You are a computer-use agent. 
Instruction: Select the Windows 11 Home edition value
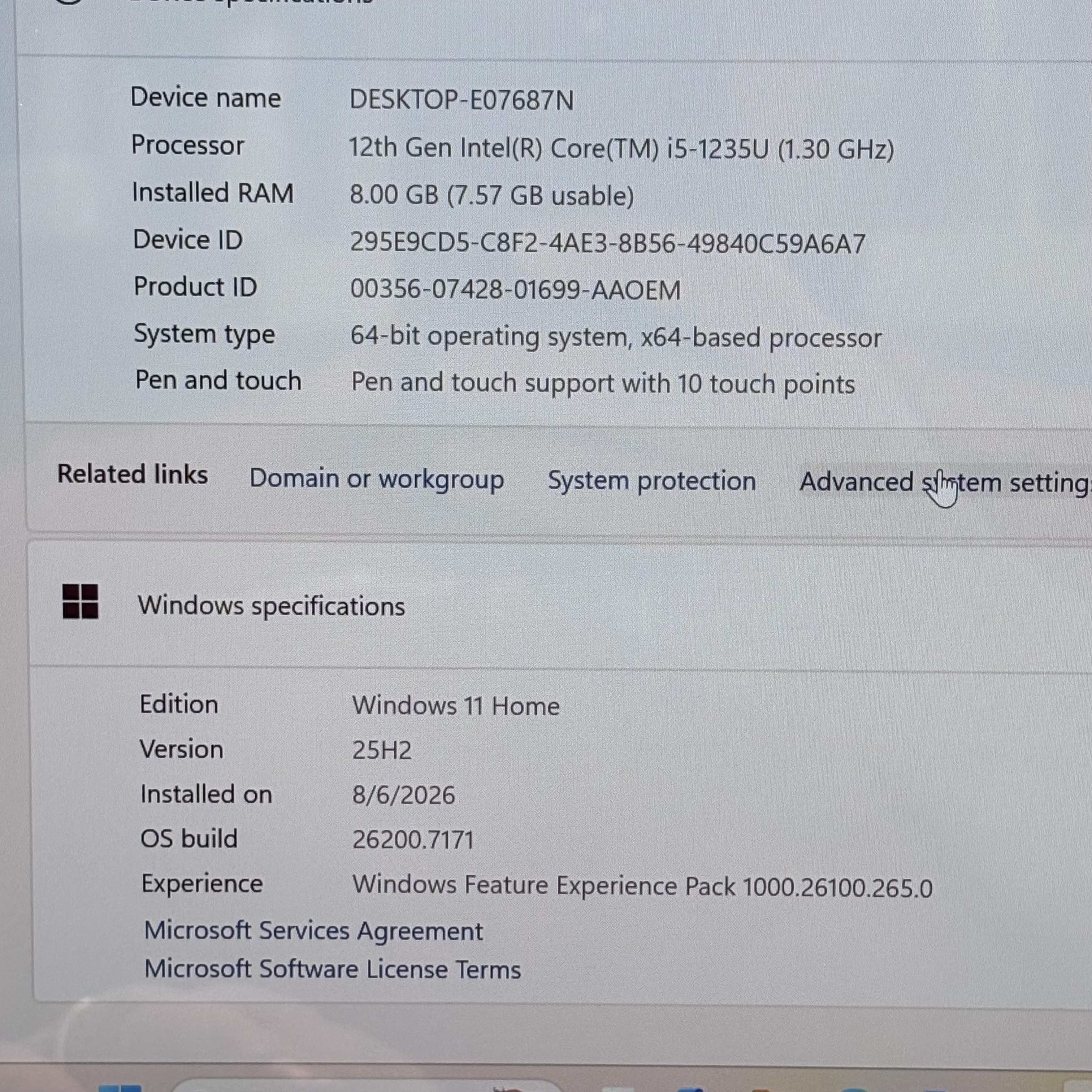(x=456, y=706)
